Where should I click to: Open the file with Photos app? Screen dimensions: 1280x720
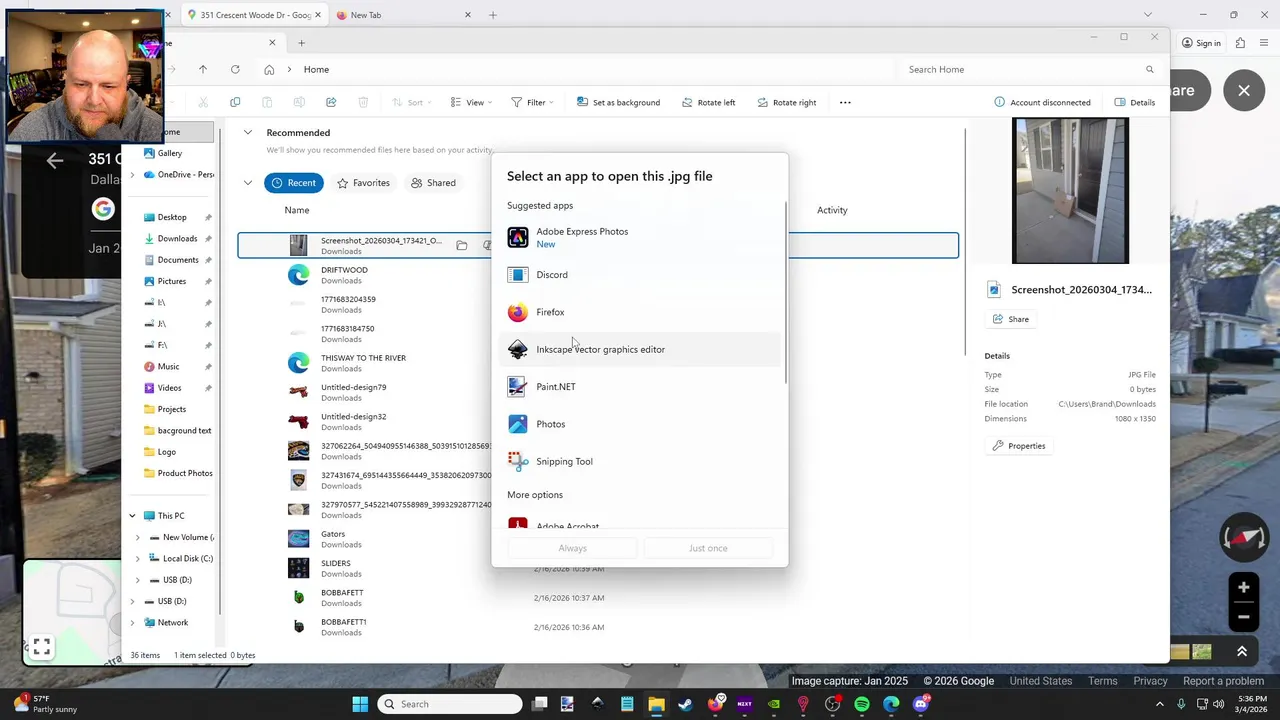click(640, 424)
